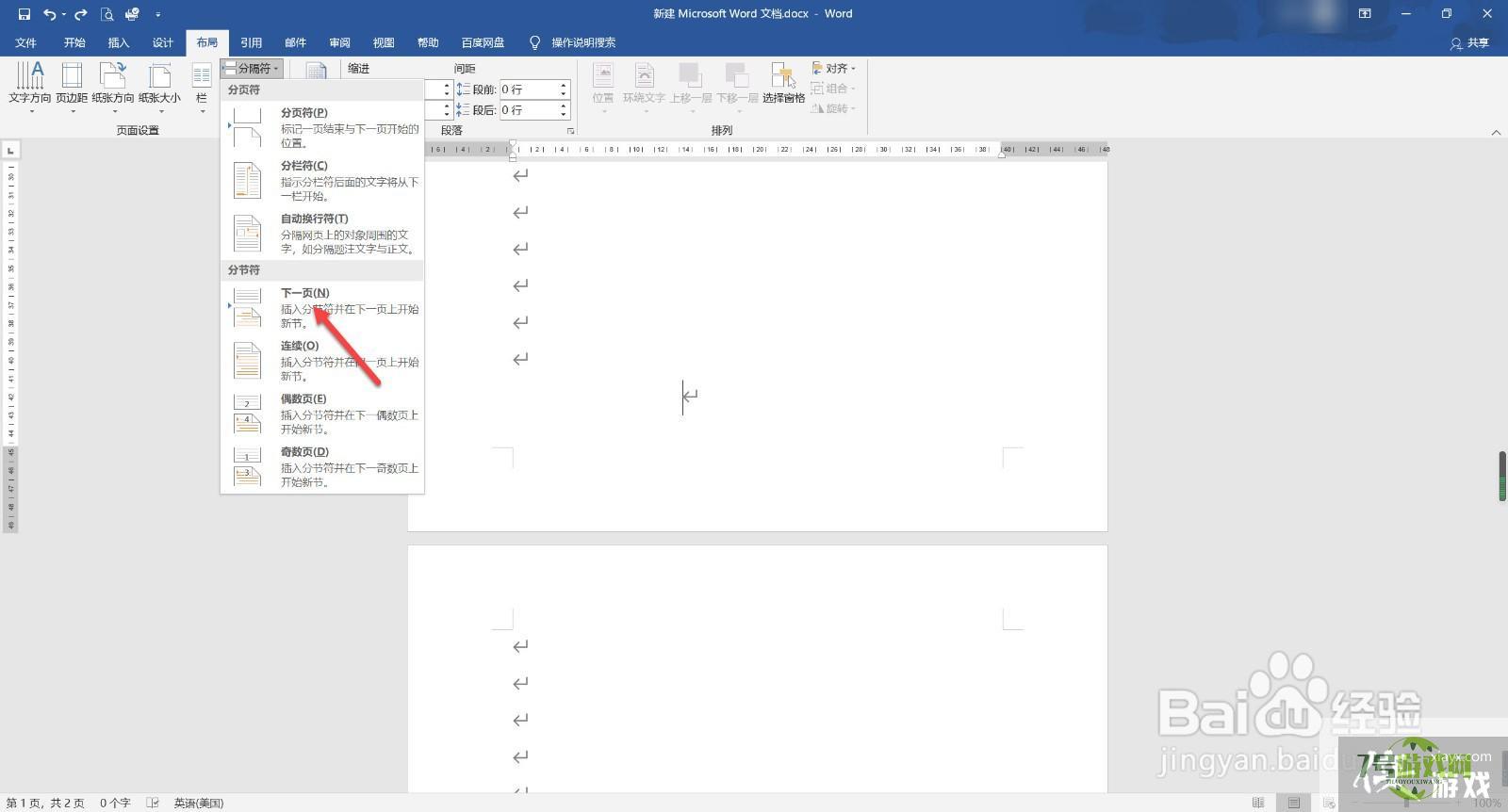Open the 文字方向 text direction menu
Viewport: 1508px width, 812px height.
pos(30,88)
